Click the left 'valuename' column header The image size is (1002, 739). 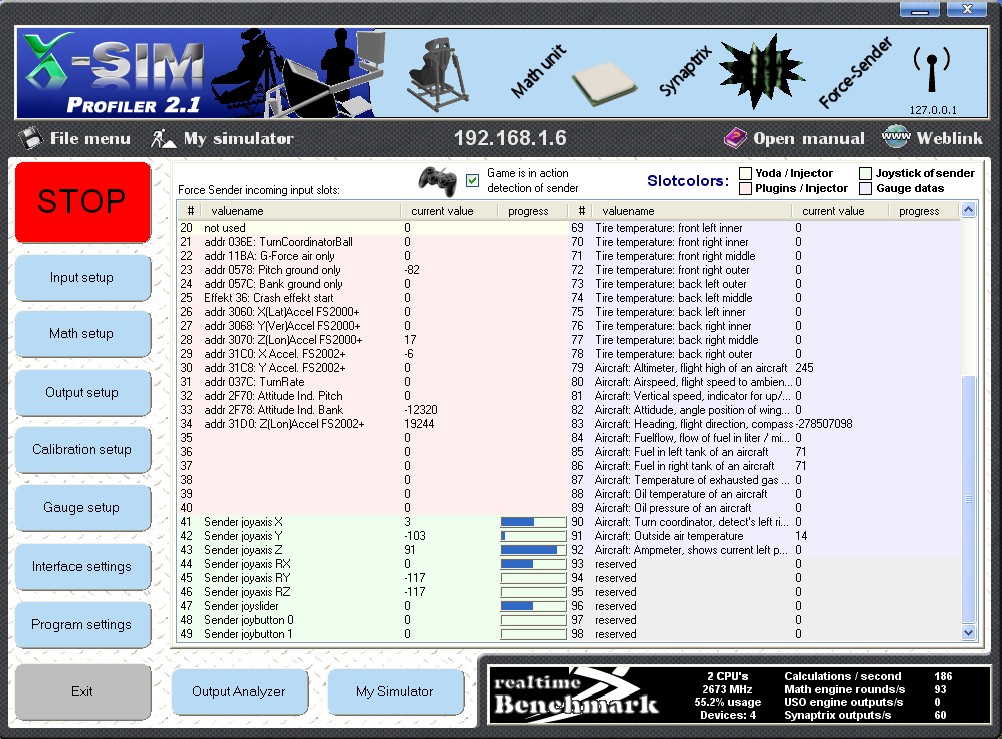coord(300,211)
